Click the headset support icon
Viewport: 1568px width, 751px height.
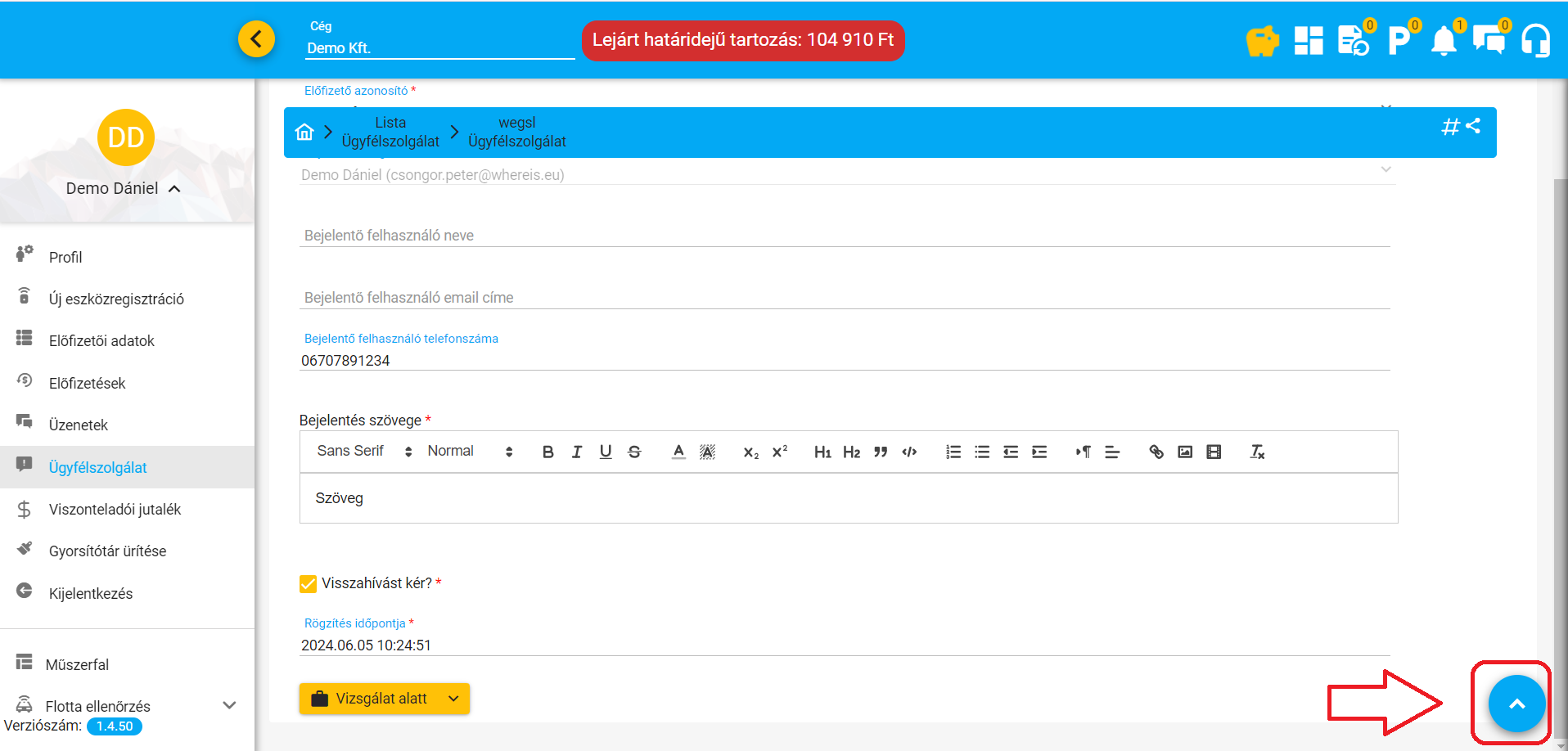pyautogui.click(x=1535, y=40)
